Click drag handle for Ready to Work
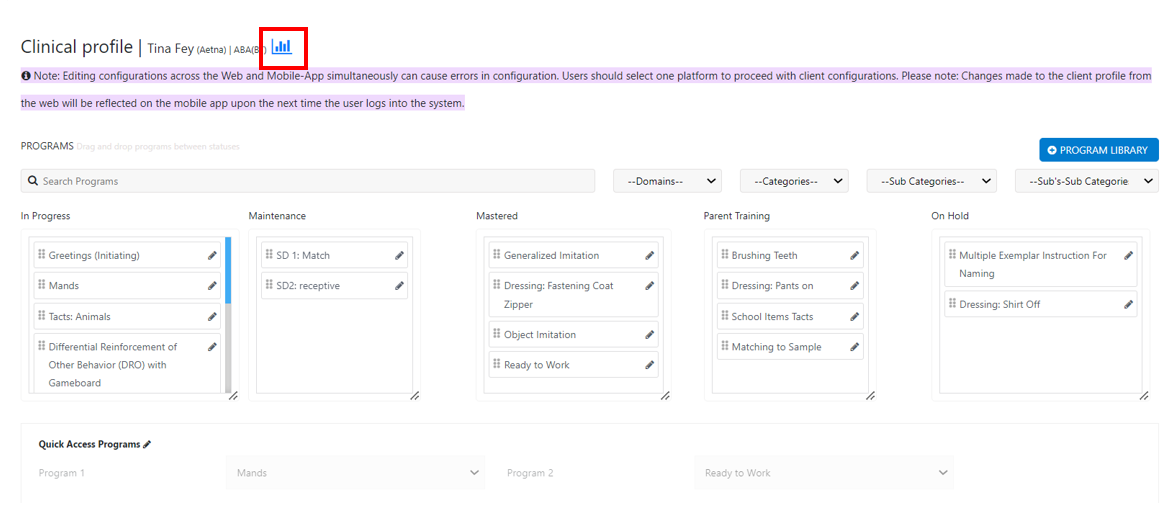The height and width of the screenshot is (509, 1167). pyautogui.click(x=496, y=364)
